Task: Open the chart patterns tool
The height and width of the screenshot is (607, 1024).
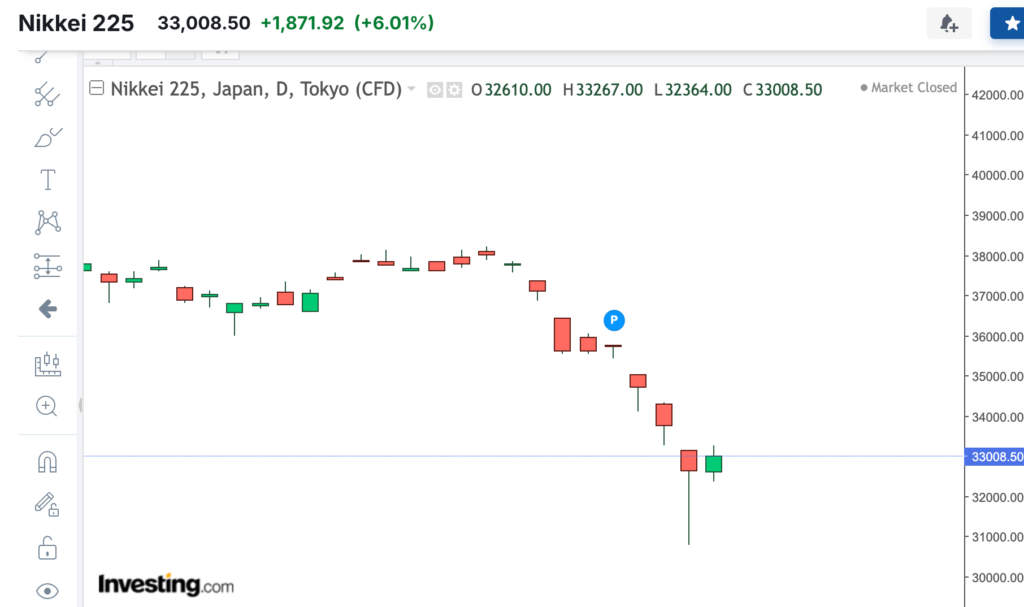Action: pos(47,222)
